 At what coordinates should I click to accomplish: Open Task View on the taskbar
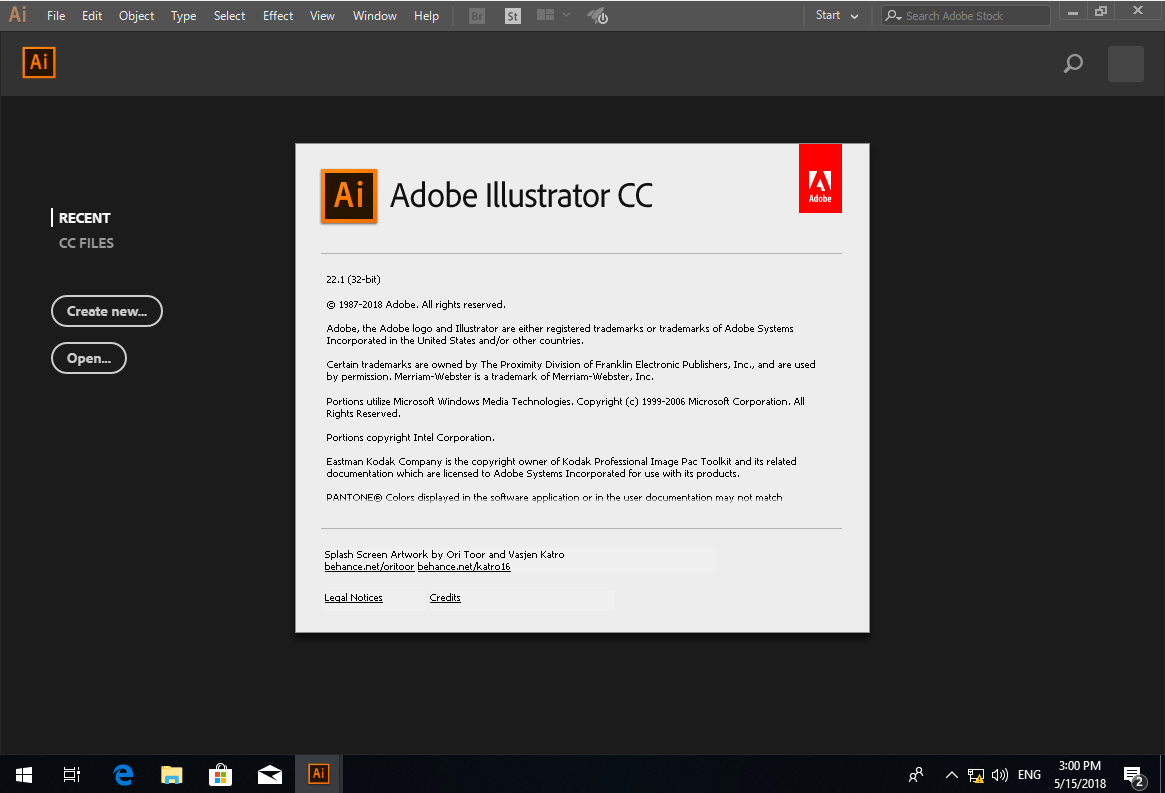point(71,774)
